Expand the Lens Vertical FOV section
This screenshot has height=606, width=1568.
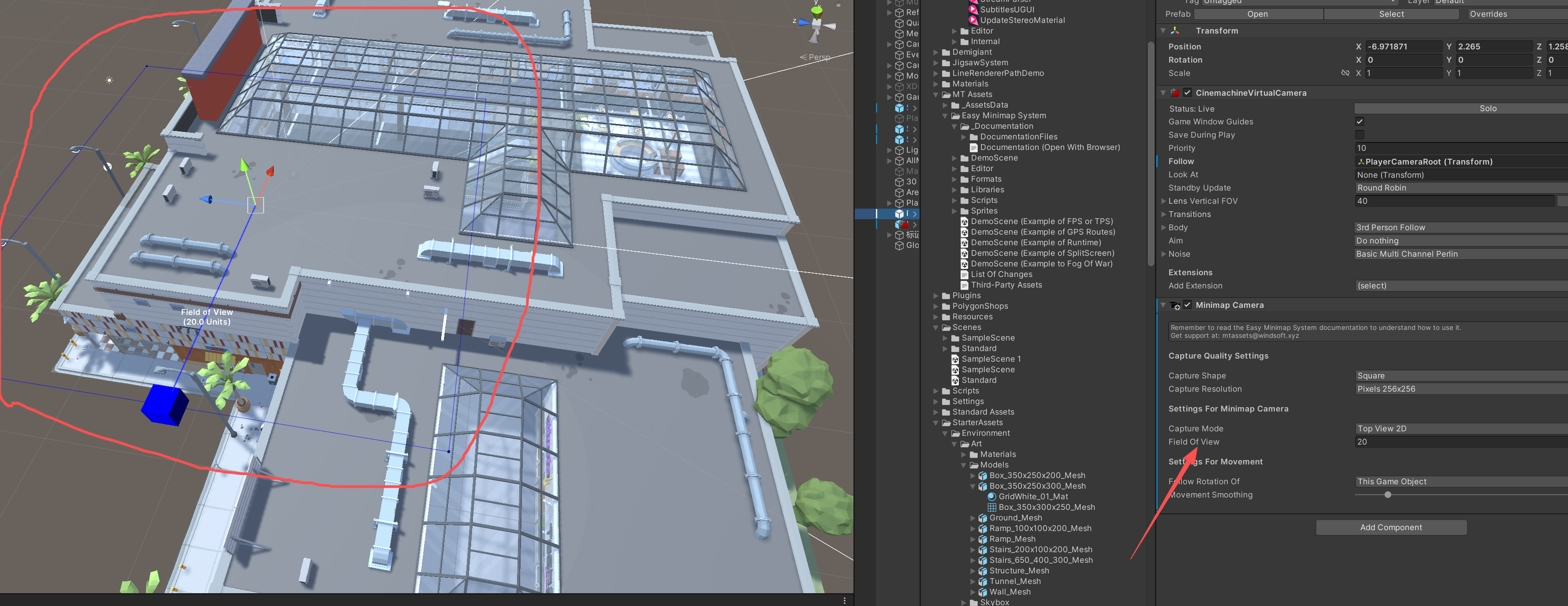(1163, 201)
